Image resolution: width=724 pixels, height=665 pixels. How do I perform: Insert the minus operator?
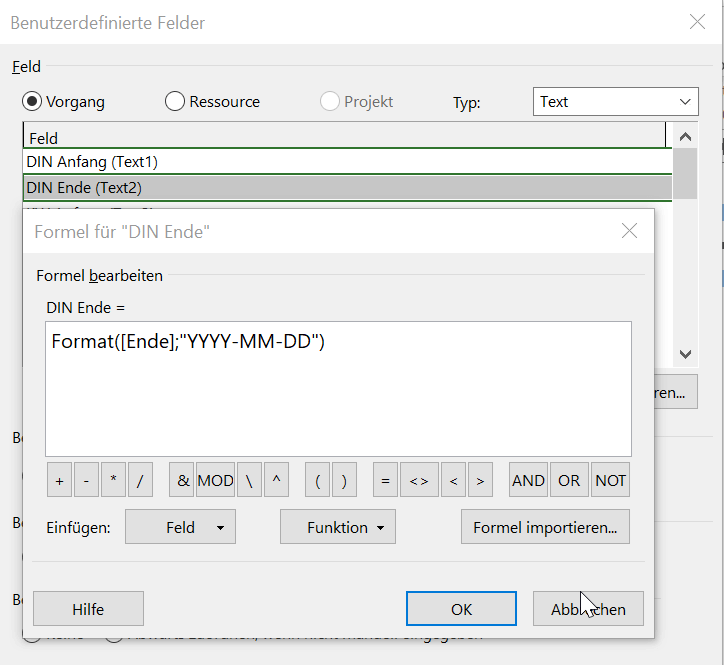pyautogui.click(x=86, y=481)
